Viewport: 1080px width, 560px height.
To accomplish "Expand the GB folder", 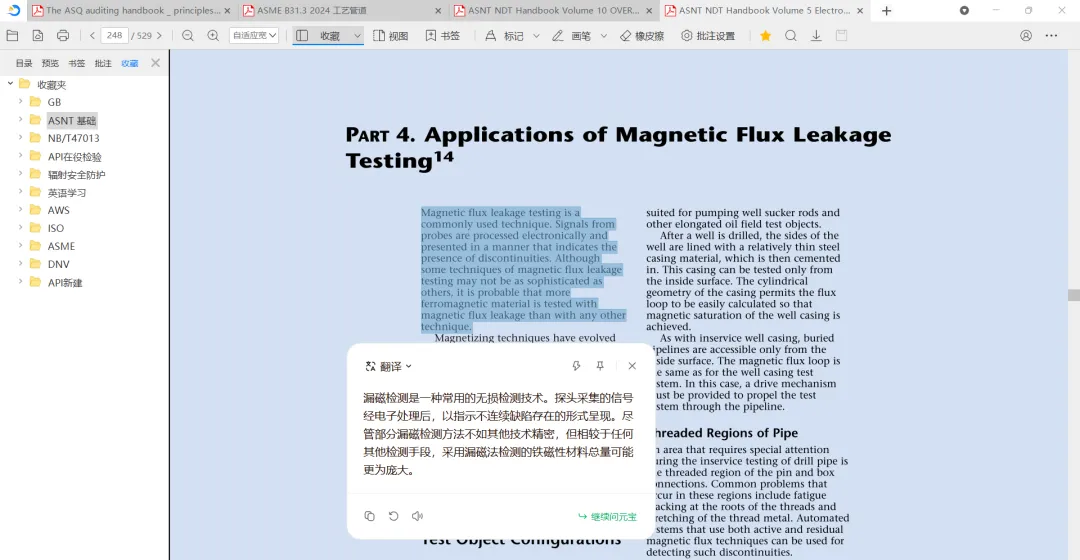I will 20,101.
